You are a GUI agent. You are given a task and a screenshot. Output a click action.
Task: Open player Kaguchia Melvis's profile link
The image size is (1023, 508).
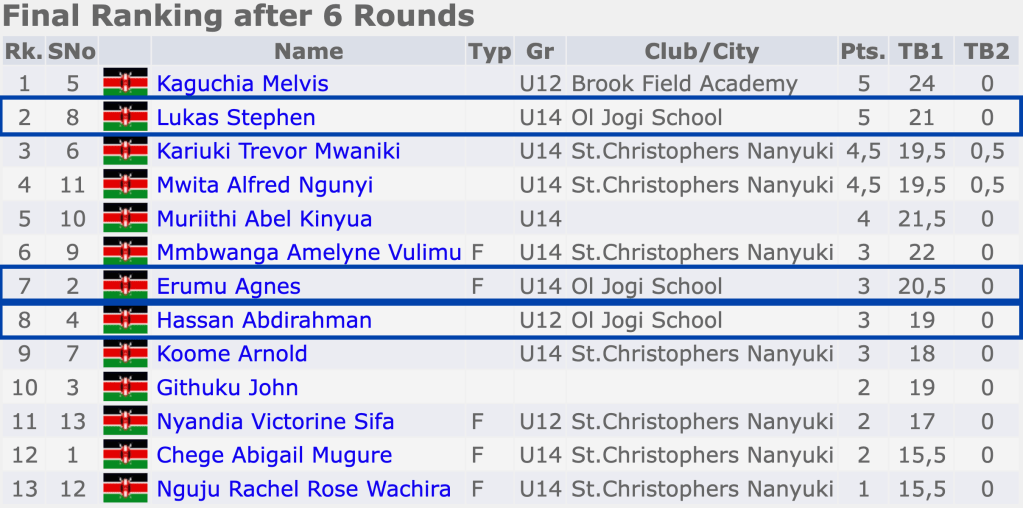click(242, 83)
